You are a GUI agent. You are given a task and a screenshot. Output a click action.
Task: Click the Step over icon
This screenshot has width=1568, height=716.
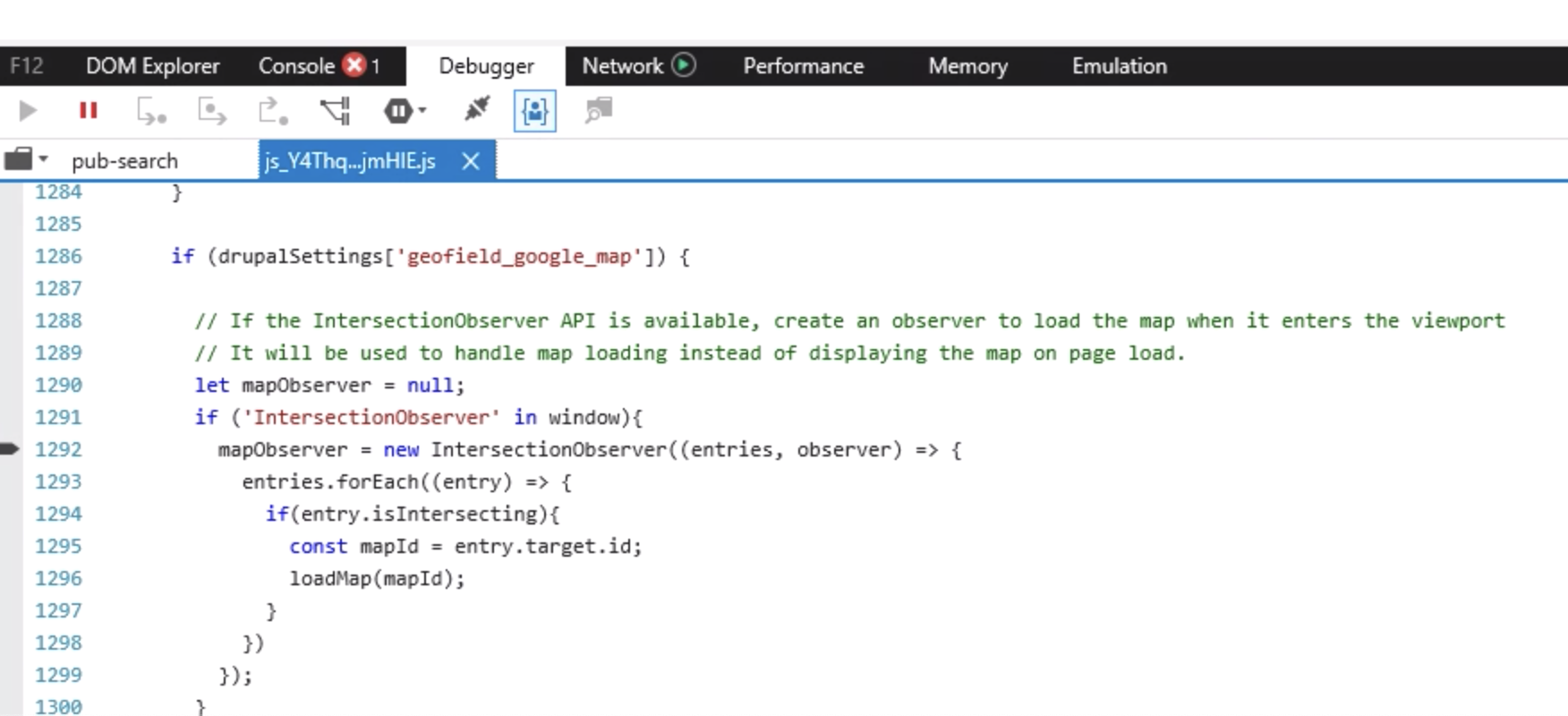(211, 111)
